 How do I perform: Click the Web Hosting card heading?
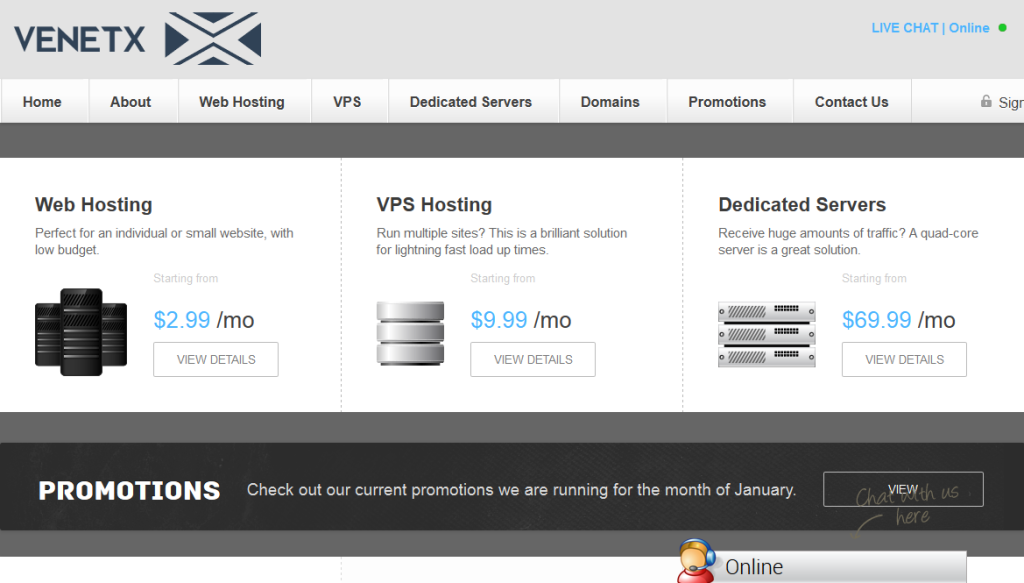point(93,204)
